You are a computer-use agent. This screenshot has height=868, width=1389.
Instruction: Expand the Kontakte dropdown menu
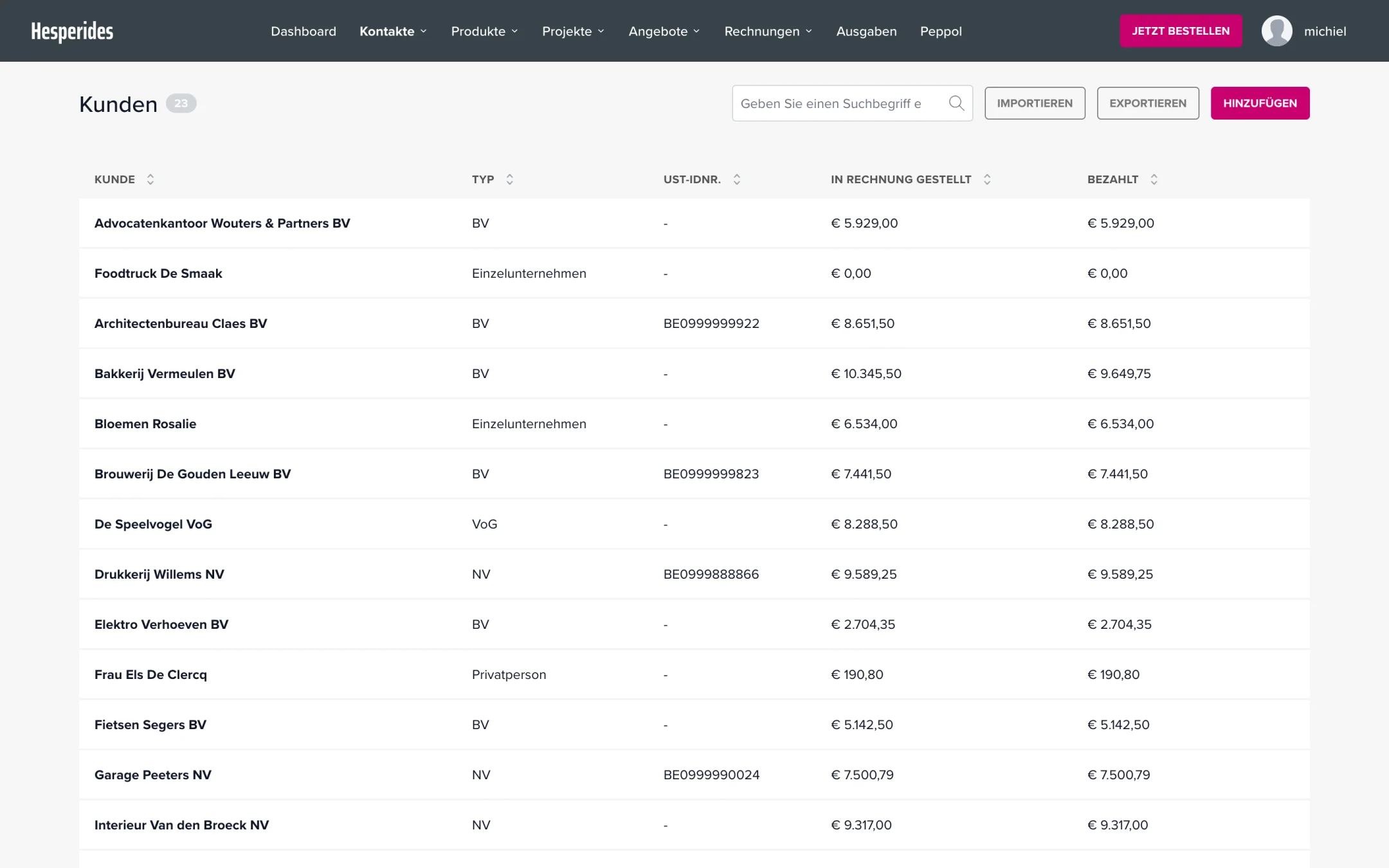pyautogui.click(x=394, y=31)
